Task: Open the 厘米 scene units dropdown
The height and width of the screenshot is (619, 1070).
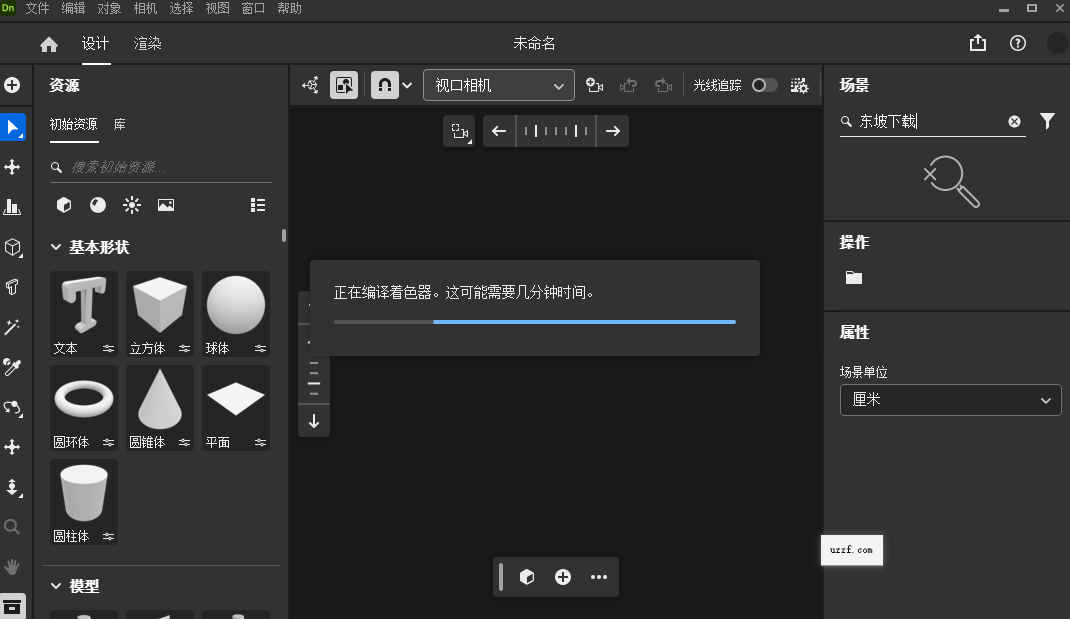Action: 949,399
